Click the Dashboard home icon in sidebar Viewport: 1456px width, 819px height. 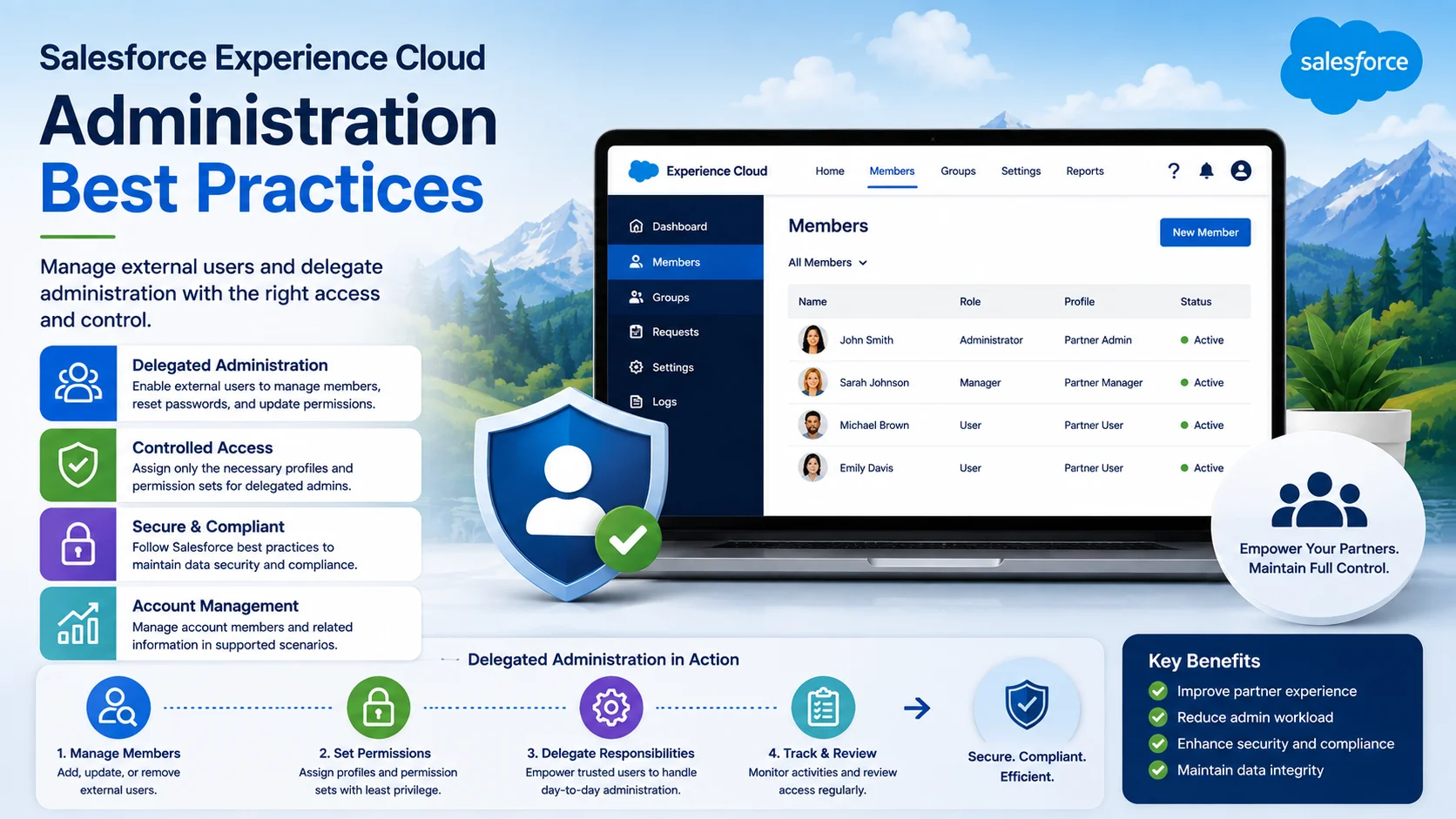(x=637, y=226)
